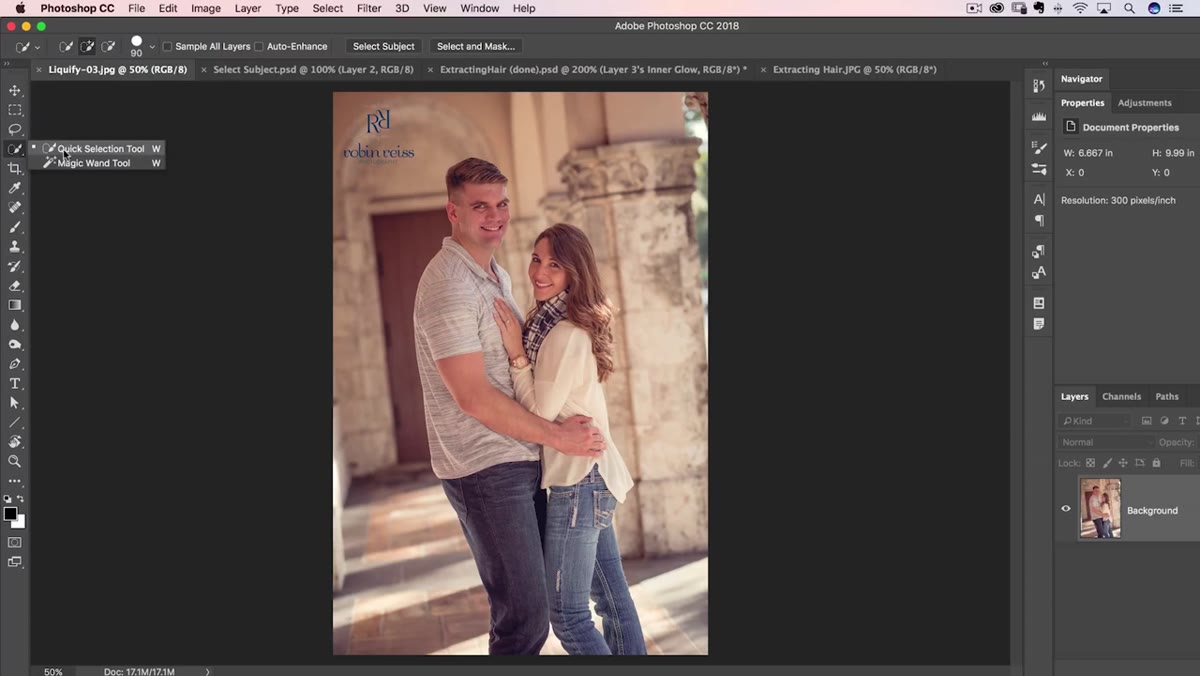The image size is (1200, 676).
Task: Enable the Sample All Layers checkbox
Action: click(167, 46)
